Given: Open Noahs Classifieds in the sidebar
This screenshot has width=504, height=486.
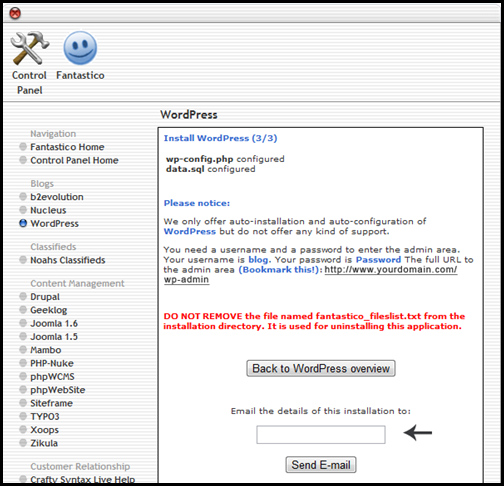Looking at the screenshot, I should click(x=68, y=260).
